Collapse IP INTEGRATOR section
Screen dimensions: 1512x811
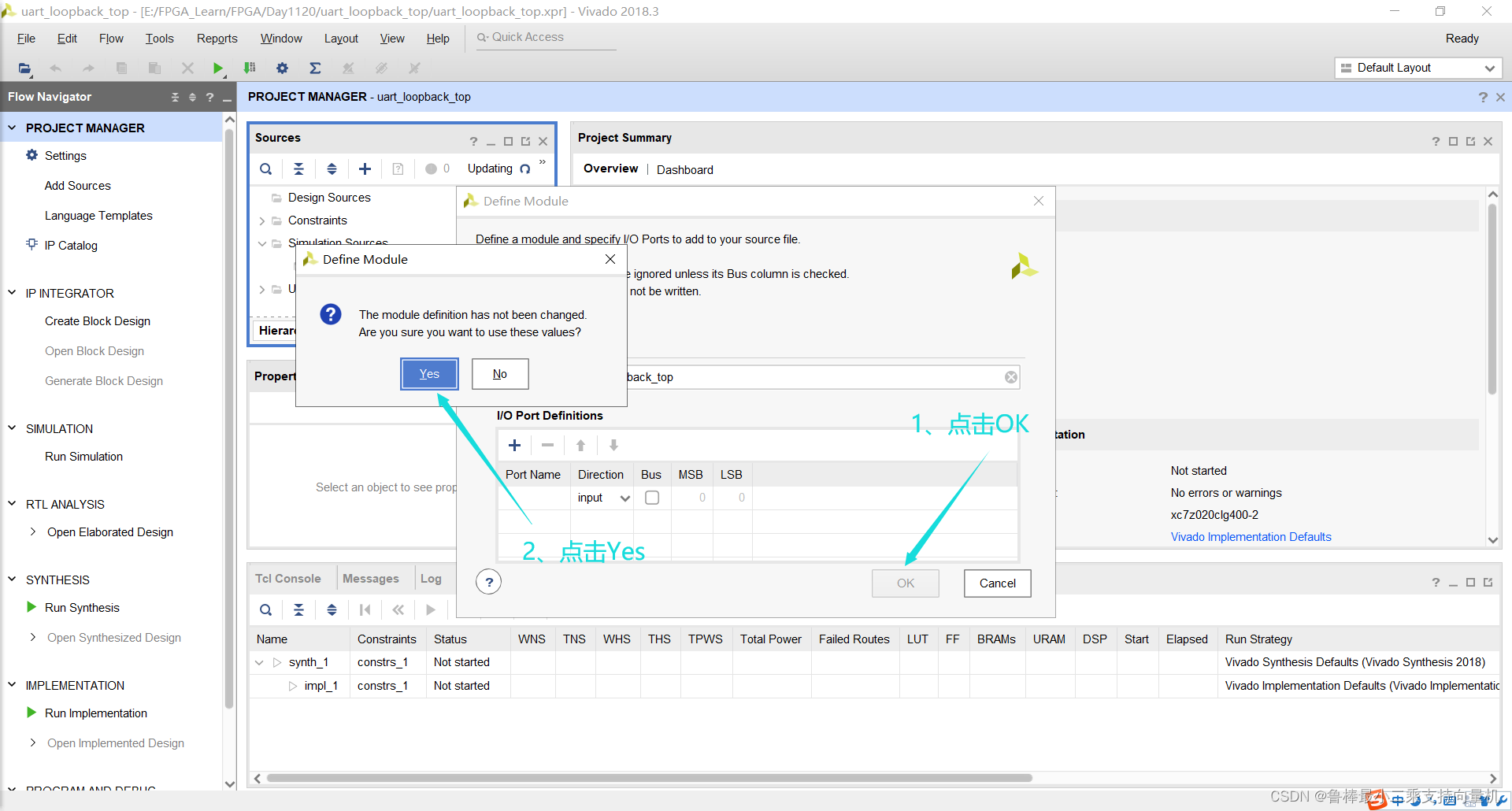[12, 293]
